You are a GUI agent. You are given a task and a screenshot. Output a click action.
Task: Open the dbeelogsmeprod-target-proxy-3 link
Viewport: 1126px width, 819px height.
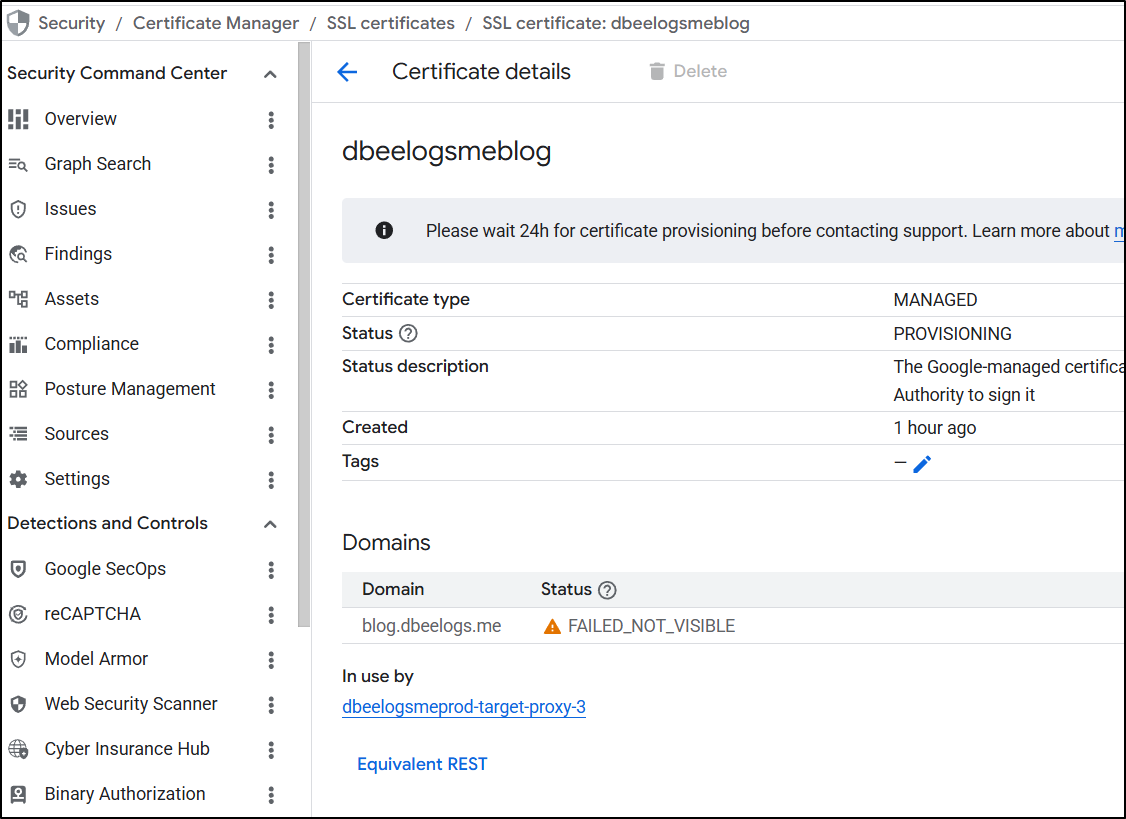(463, 707)
